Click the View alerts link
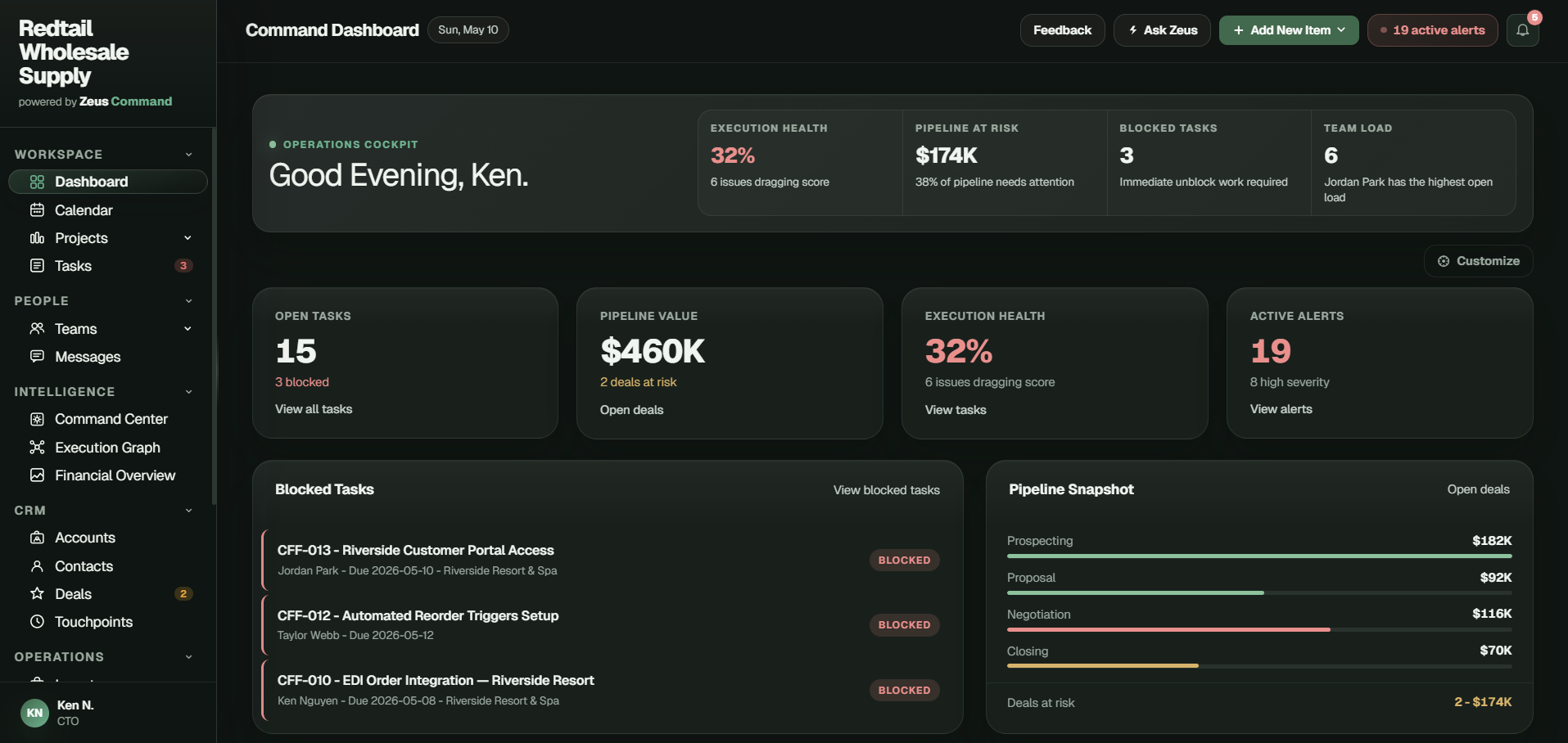This screenshot has width=1568, height=743. [x=1281, y=409]
